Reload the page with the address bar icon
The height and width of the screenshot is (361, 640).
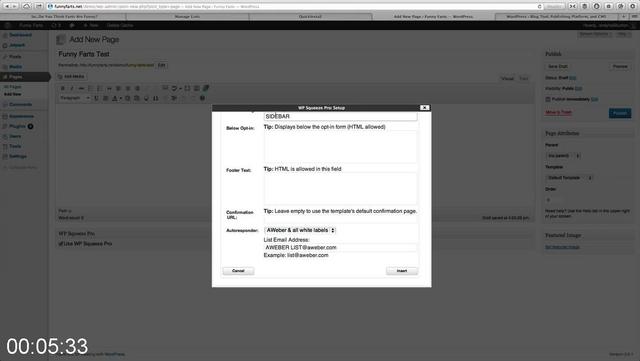point(540,7)
